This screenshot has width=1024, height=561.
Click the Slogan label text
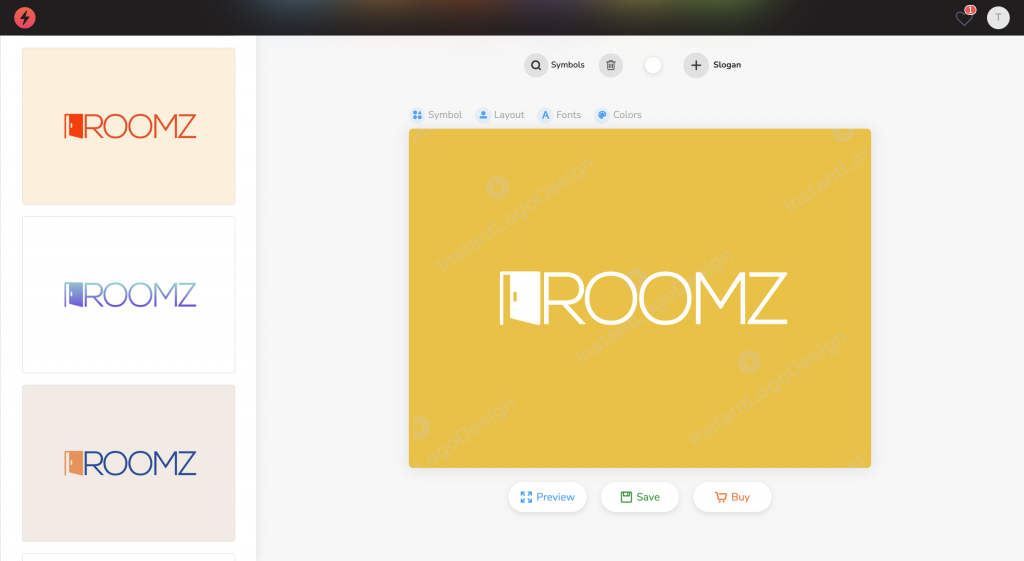tap(727, 65)
